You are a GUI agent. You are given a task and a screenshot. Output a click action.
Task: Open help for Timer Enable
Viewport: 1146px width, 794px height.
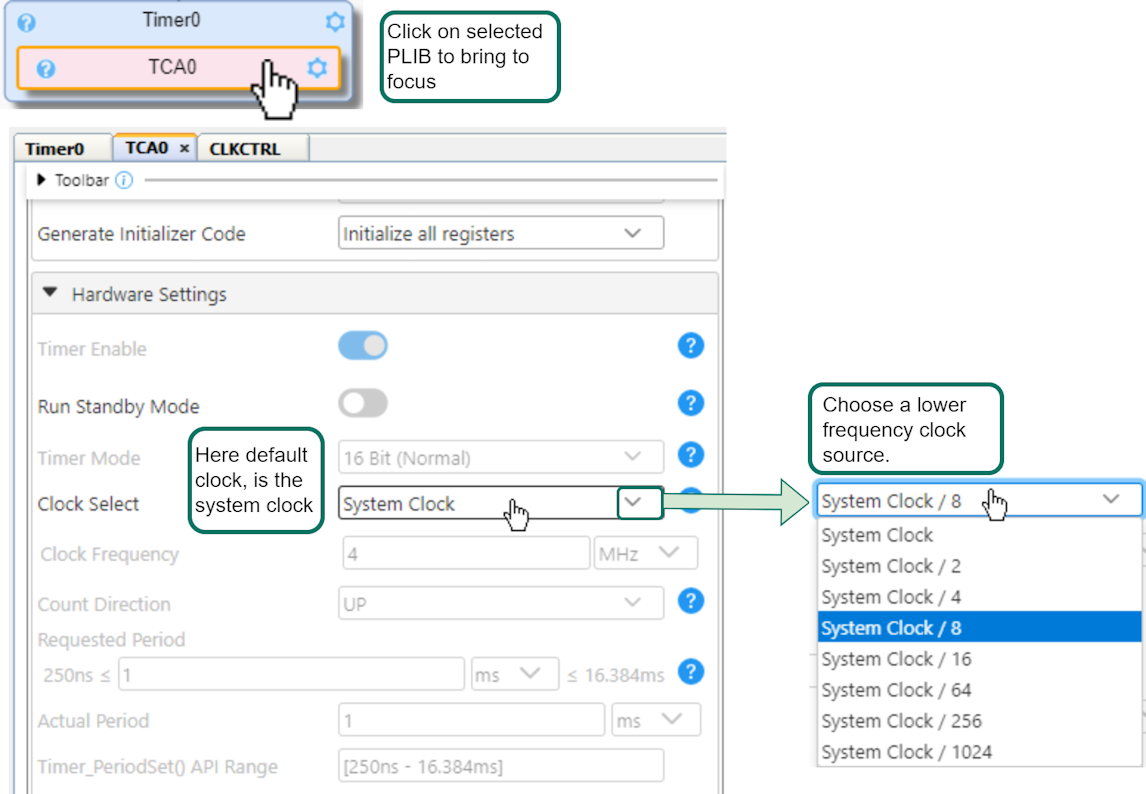[x=690, y=346]
